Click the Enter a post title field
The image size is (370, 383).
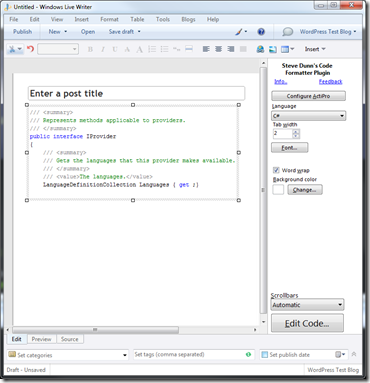136,93
